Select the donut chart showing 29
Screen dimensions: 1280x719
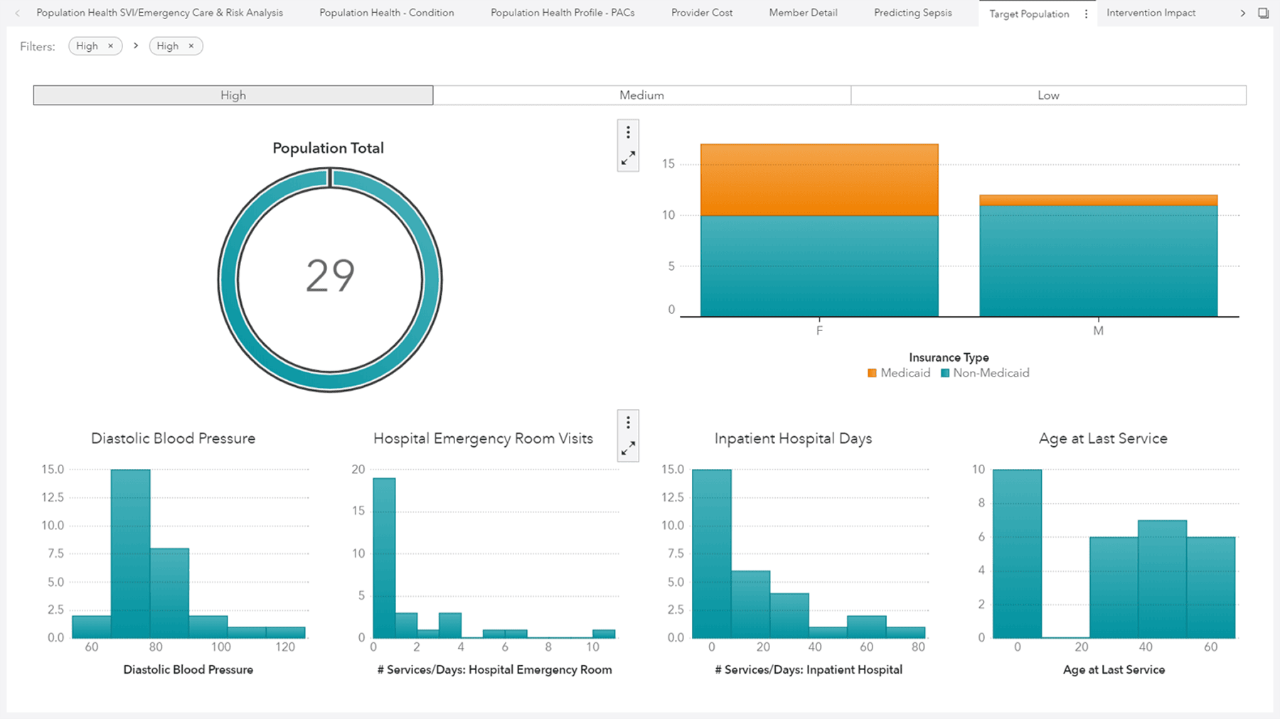tap(330, 278)
